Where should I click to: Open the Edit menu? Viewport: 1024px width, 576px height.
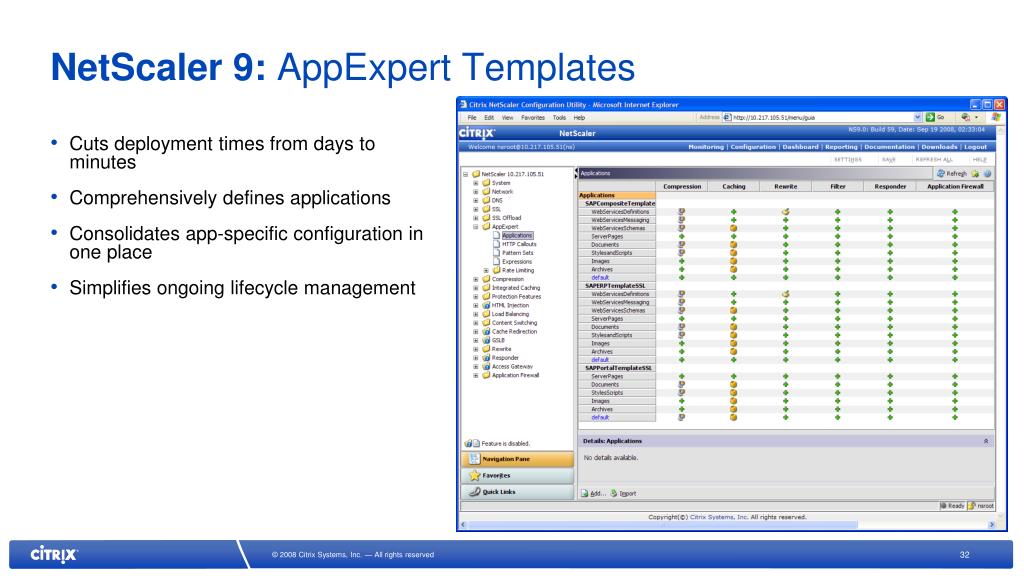(489, 118)
